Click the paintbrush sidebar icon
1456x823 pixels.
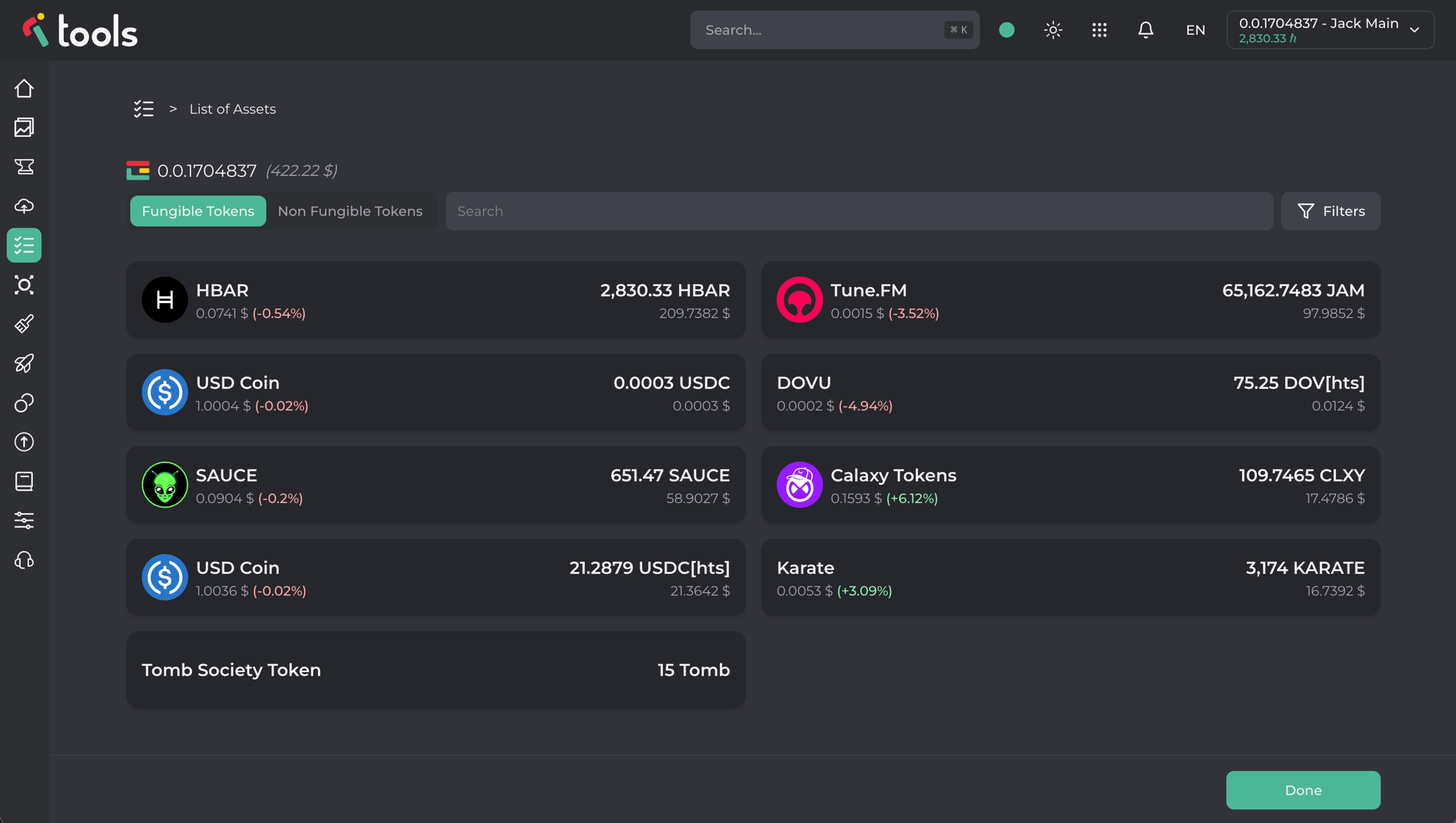(x=24, y=324)
